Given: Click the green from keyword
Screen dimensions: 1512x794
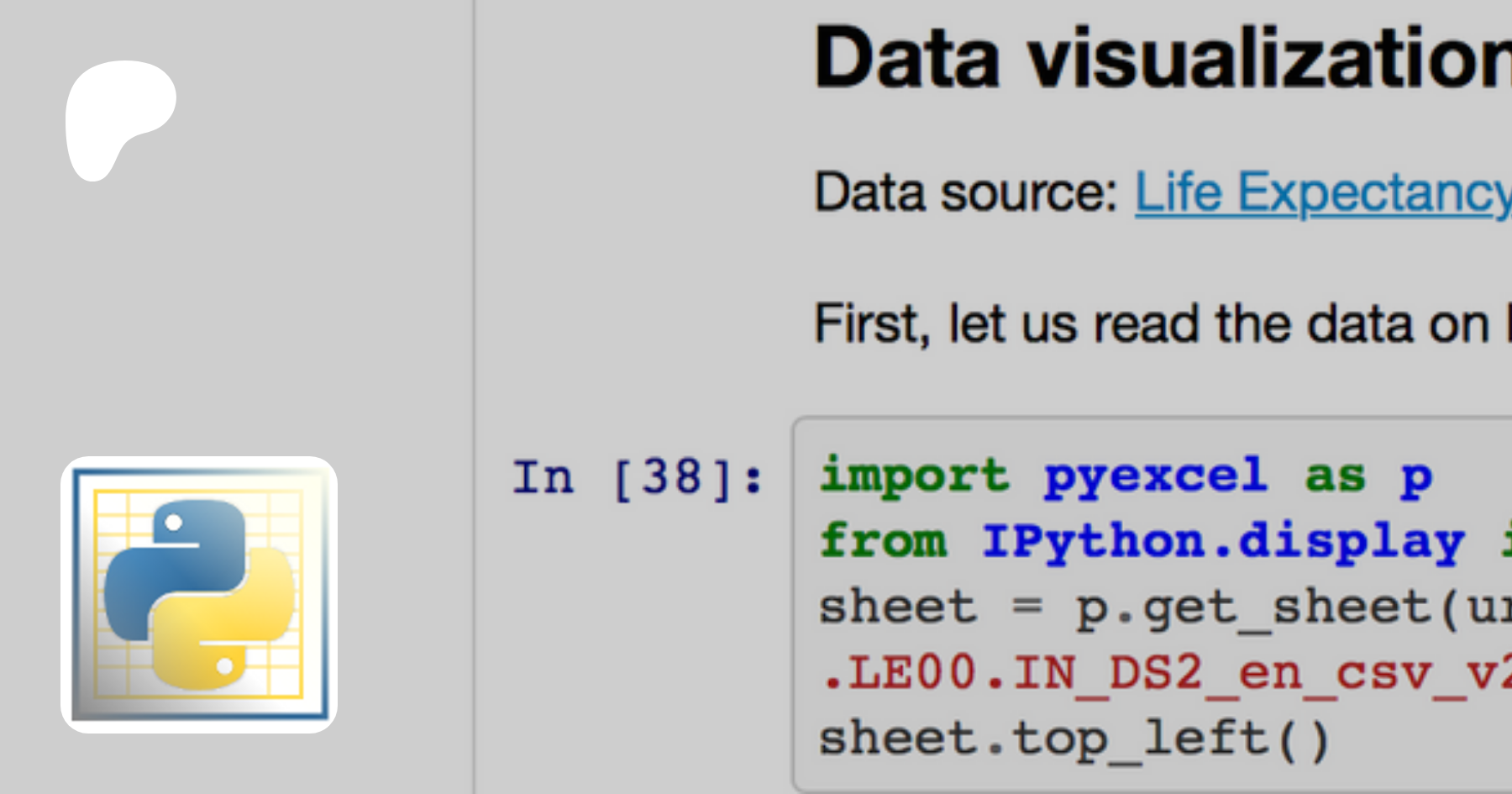Looking at the screenshot, I should click(x=883, y=541).
